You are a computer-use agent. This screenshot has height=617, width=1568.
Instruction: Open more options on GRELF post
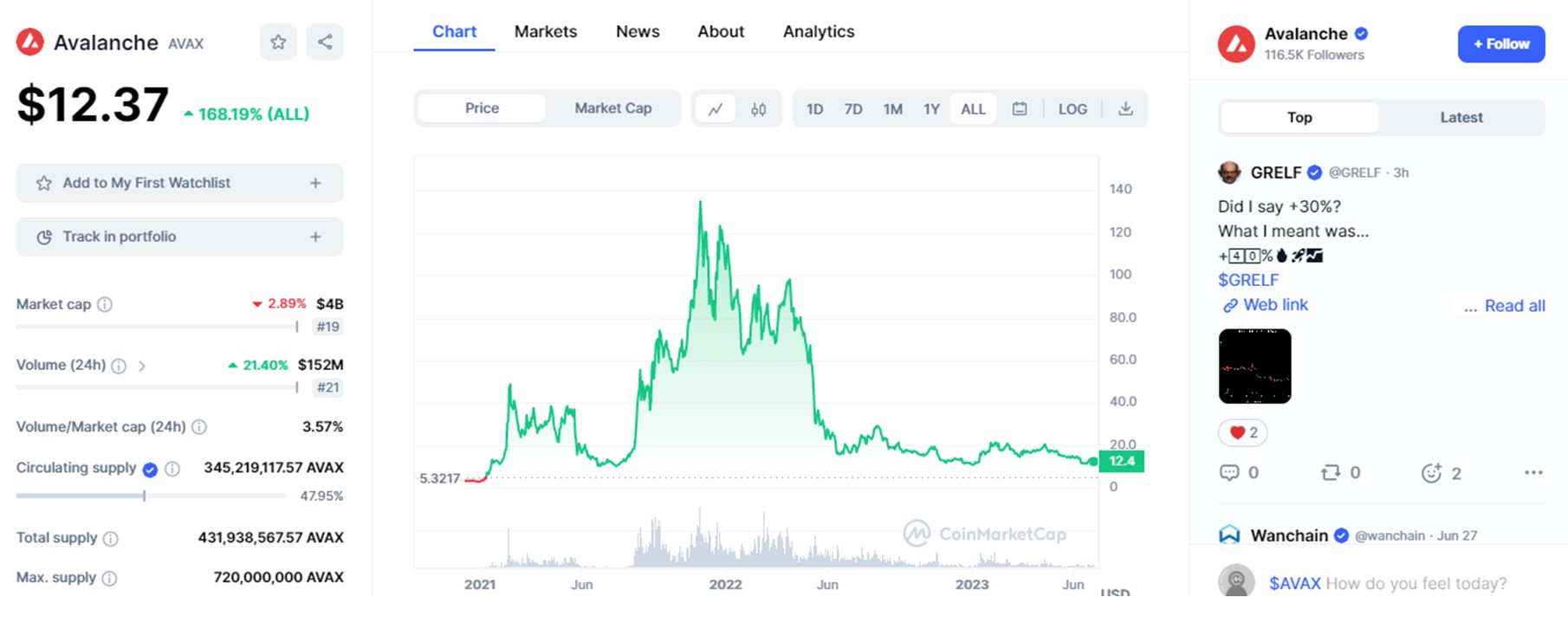coord(1532,473)
